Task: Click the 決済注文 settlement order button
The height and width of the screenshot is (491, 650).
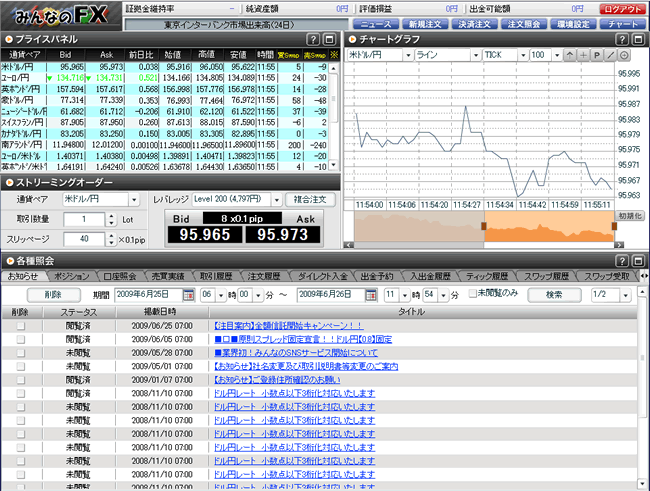Action: coord(474,24)
